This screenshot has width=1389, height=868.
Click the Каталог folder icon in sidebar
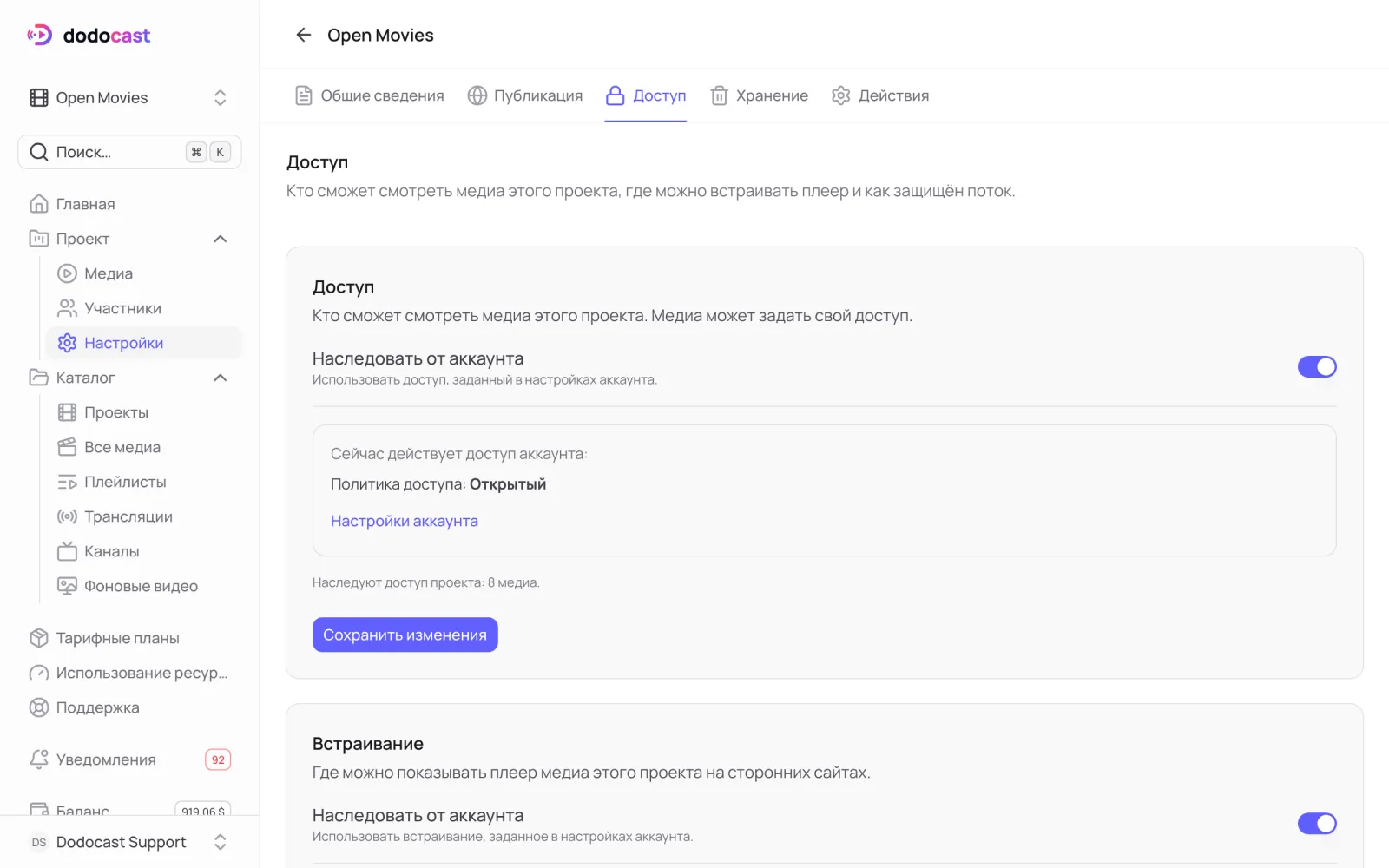tap(39, 378)
